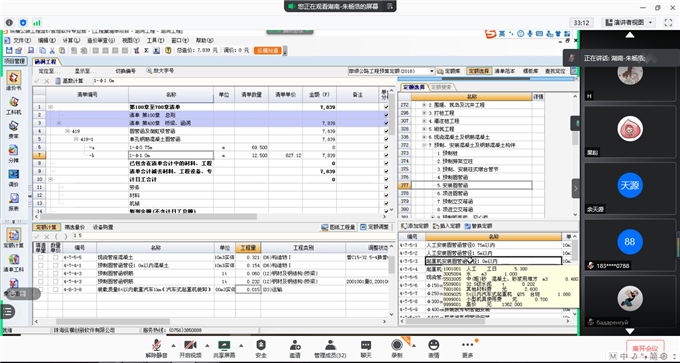Collapse tree node 419
The height and width of the screenshot is (363, 680).
(67, 131)
